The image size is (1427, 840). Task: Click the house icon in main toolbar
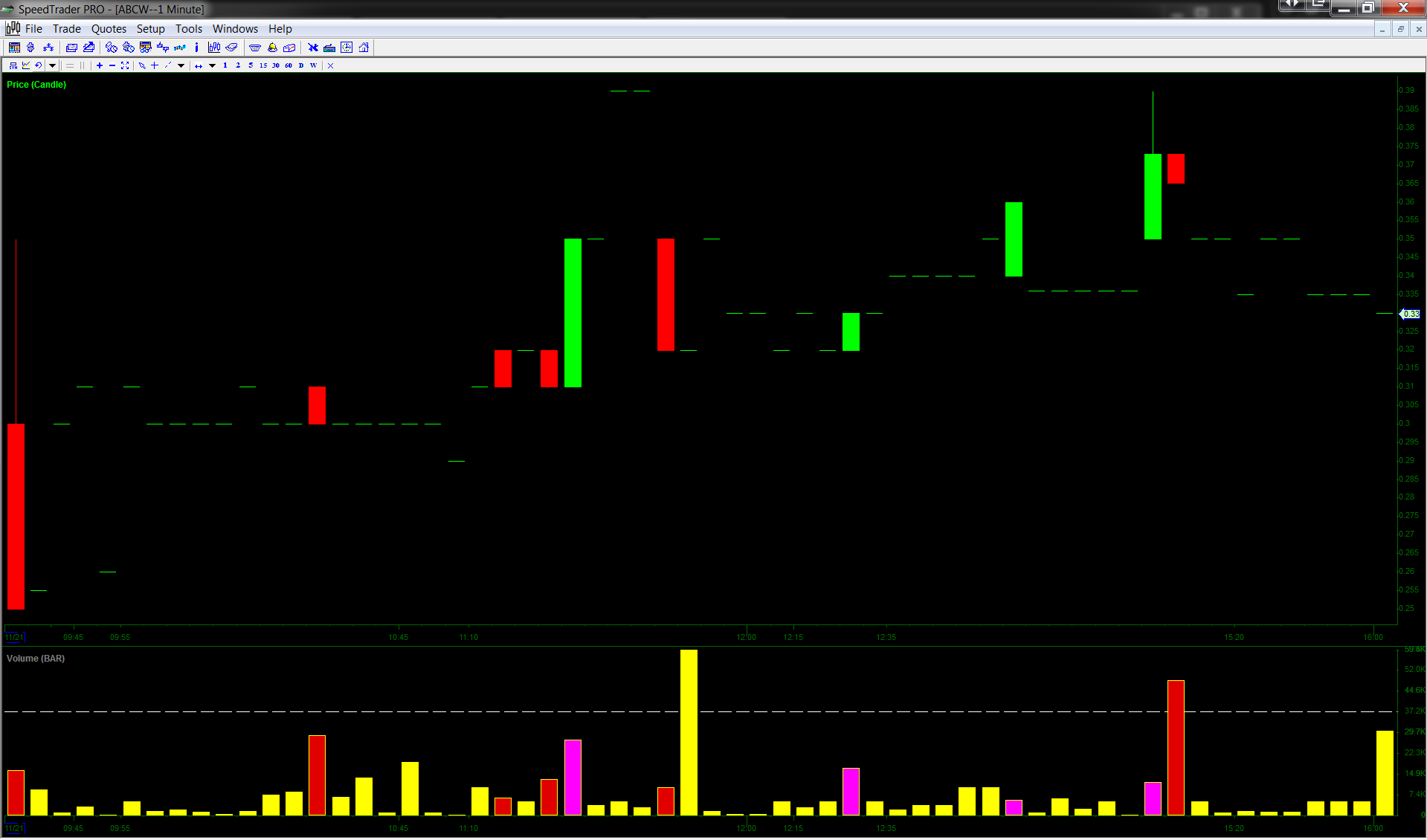(364, 48)
